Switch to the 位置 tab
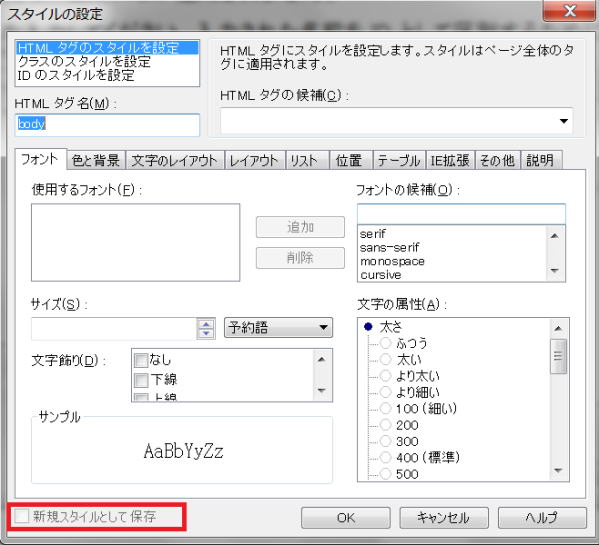The image size is (599, 545). coord(351,160)
